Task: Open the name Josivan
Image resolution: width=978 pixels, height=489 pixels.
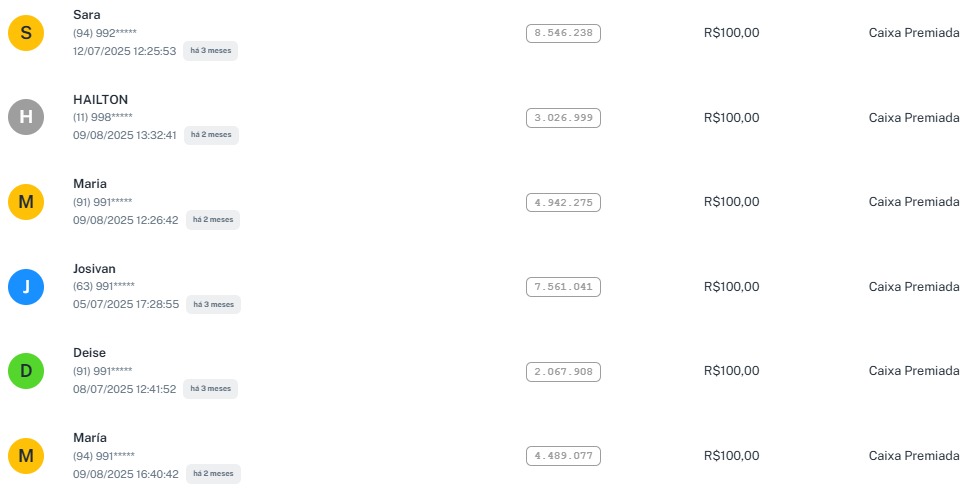Action: (95, 268)
